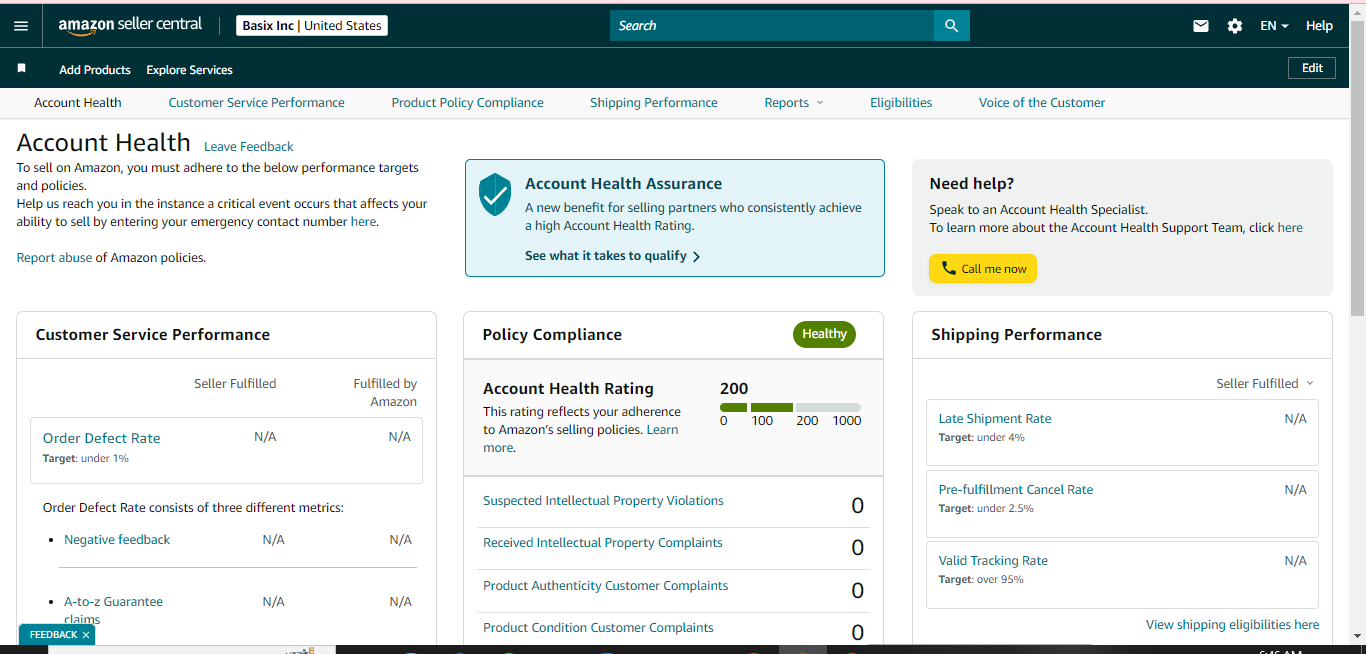This screenshot has width=1366, height=654.
Task: Open the Pre-fulfillment Cancel Rate link
Action: pos(1016,490)
